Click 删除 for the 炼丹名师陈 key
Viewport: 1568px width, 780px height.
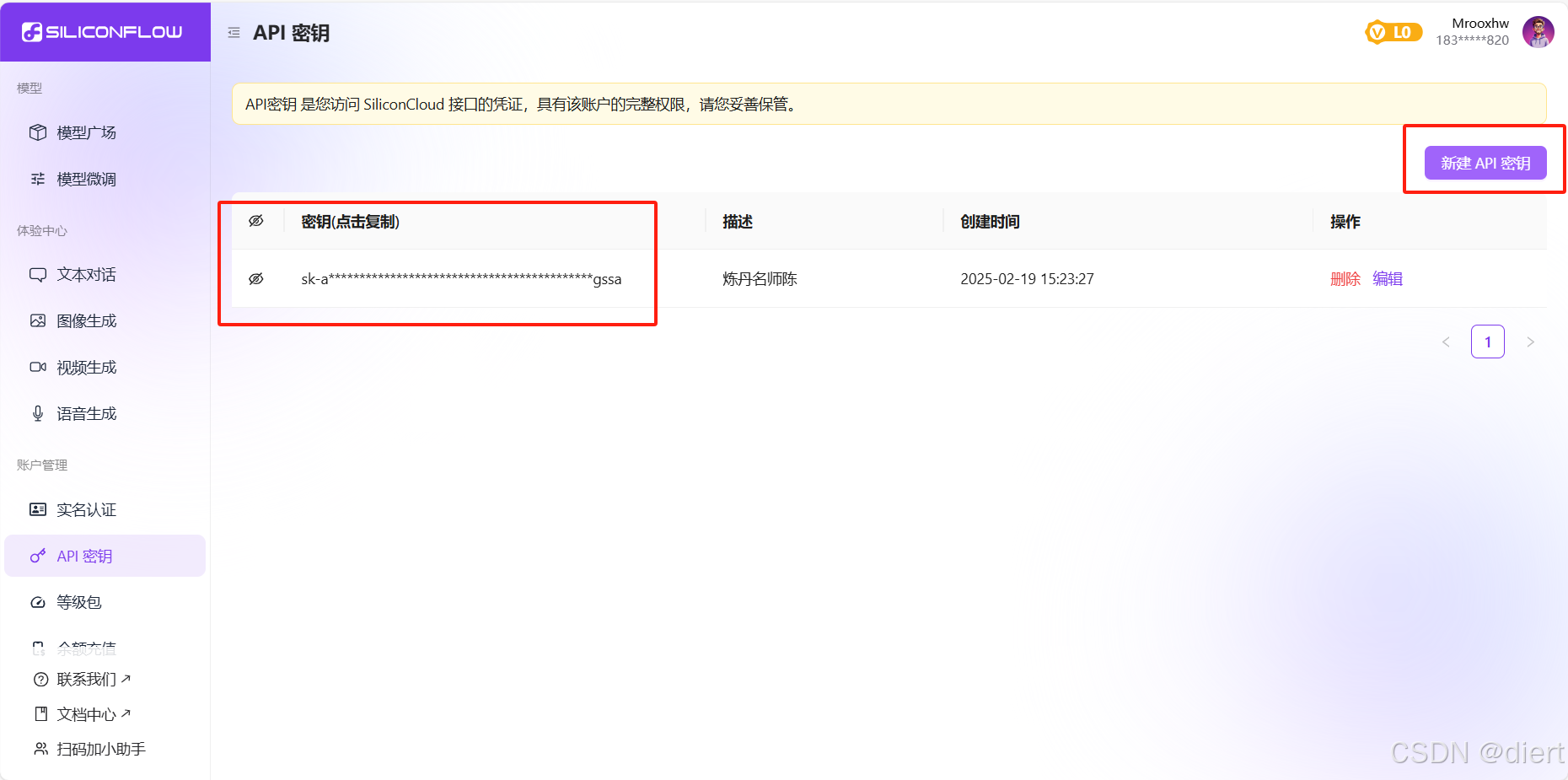tap(1345, 279)
